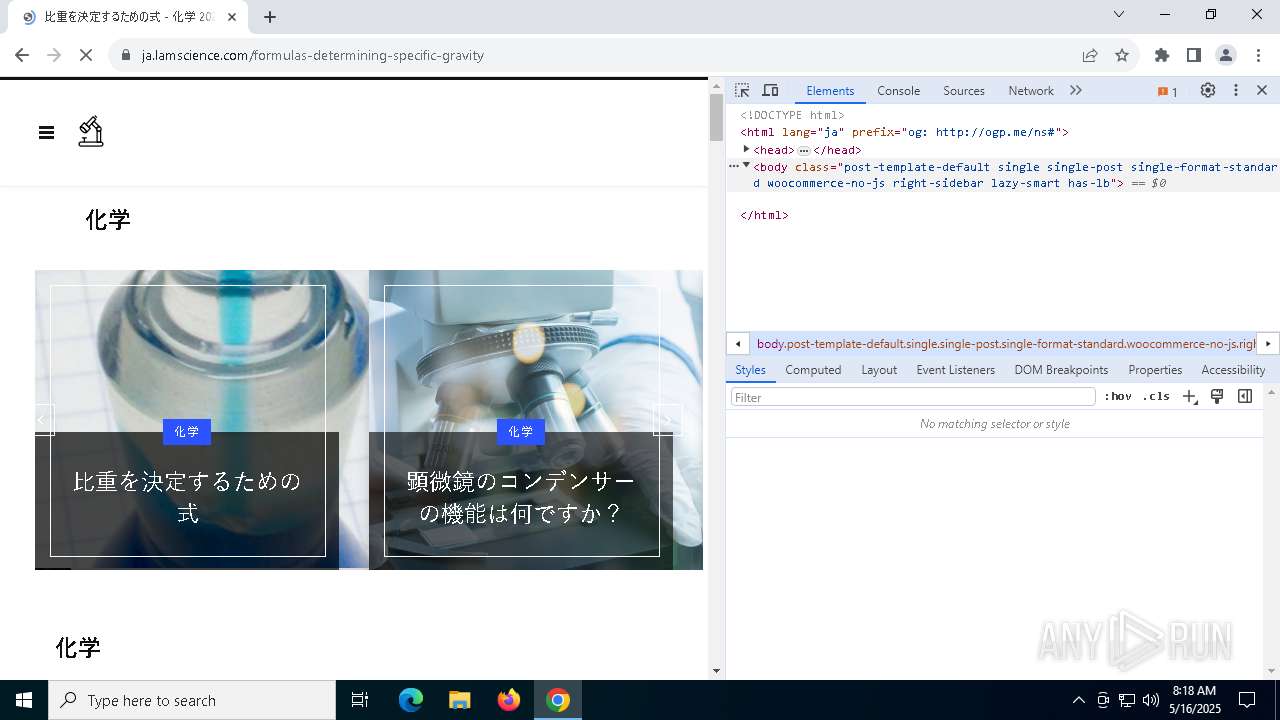This screenshot has height=720, width=1280.
Task: Add a new style rule
Action: (x=1189, y=397)
